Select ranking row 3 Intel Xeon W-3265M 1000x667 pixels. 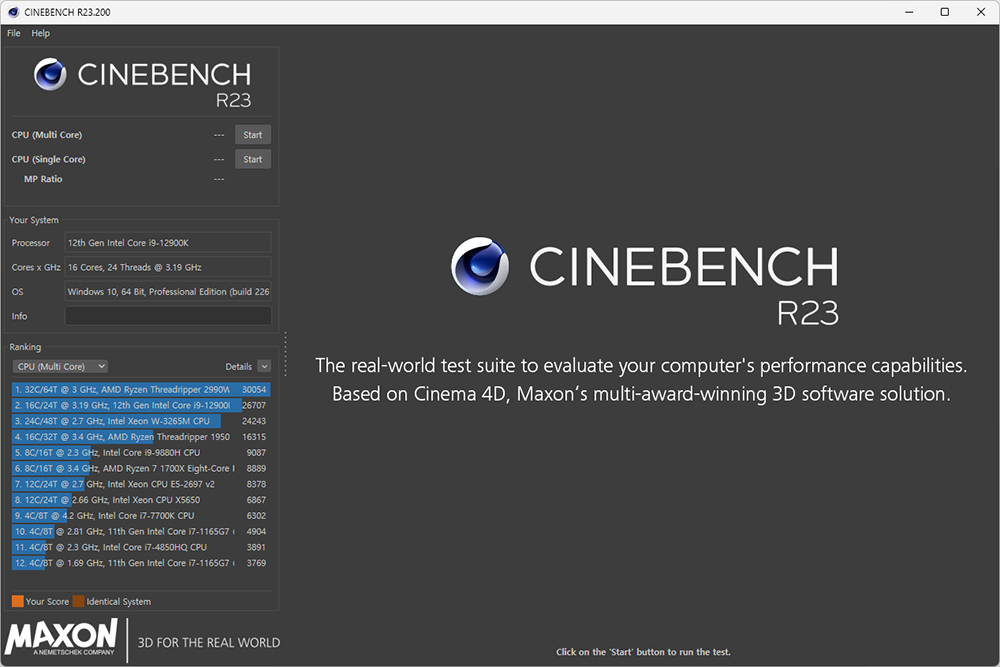pos(141,421)
